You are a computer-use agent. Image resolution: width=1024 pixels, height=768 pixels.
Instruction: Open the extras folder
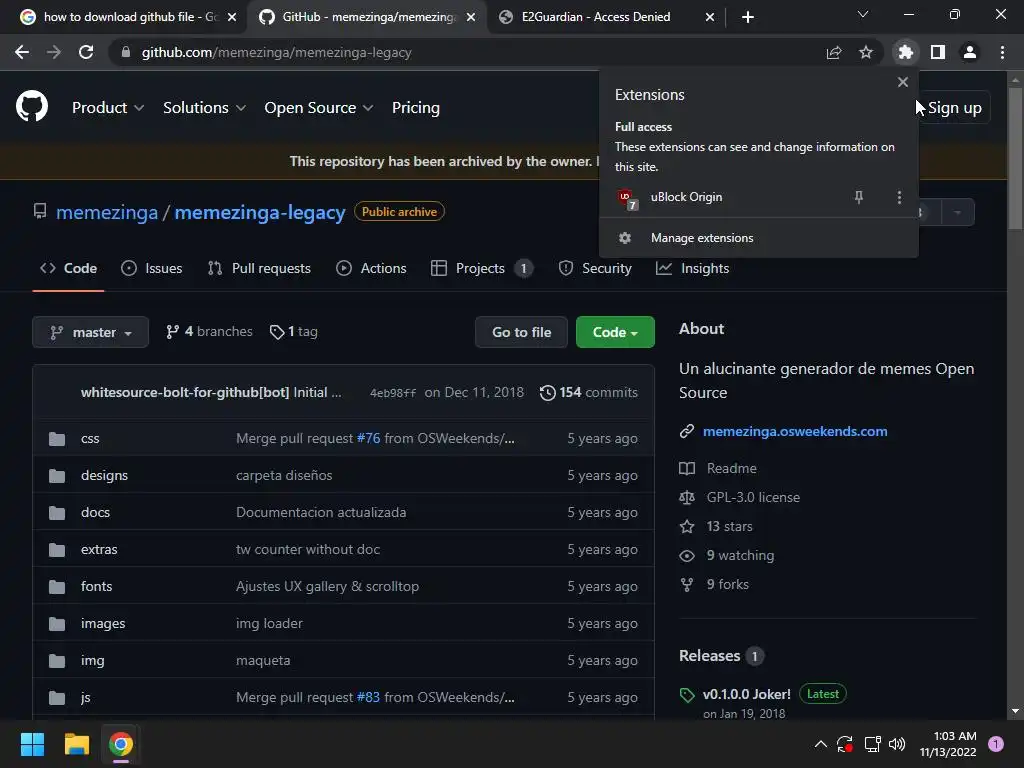[99, 550]
